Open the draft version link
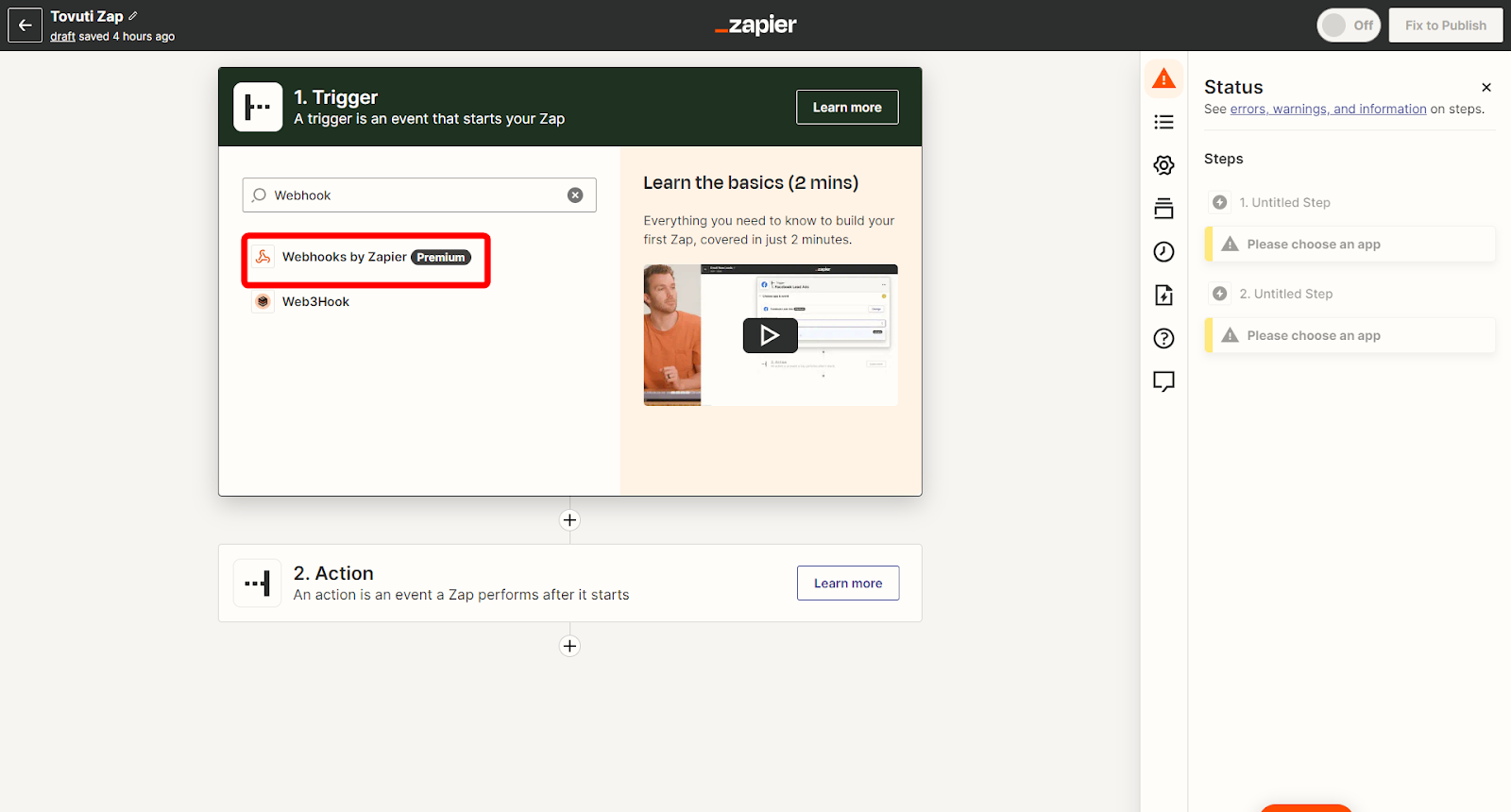Screen dimensions: 1511x812 tap(63, 37)
